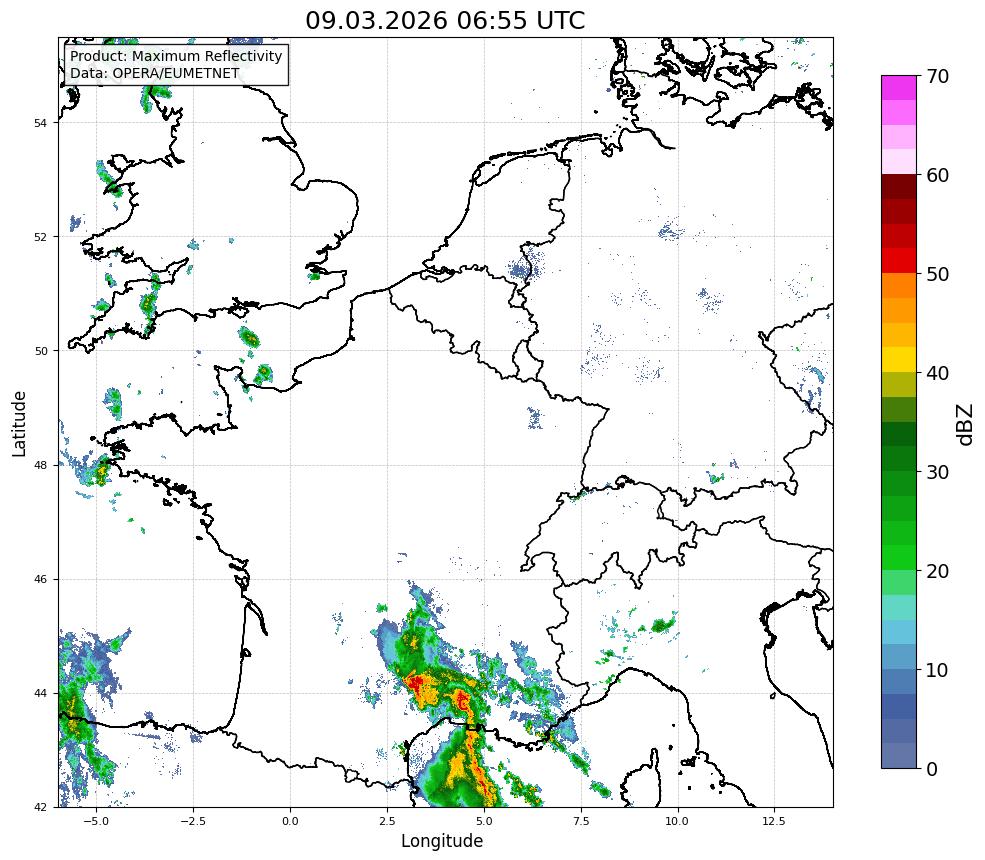Click the longitude tick label 7.5
Image resolution: width=985 pixels, height=860 pixels.
(581, 820)
